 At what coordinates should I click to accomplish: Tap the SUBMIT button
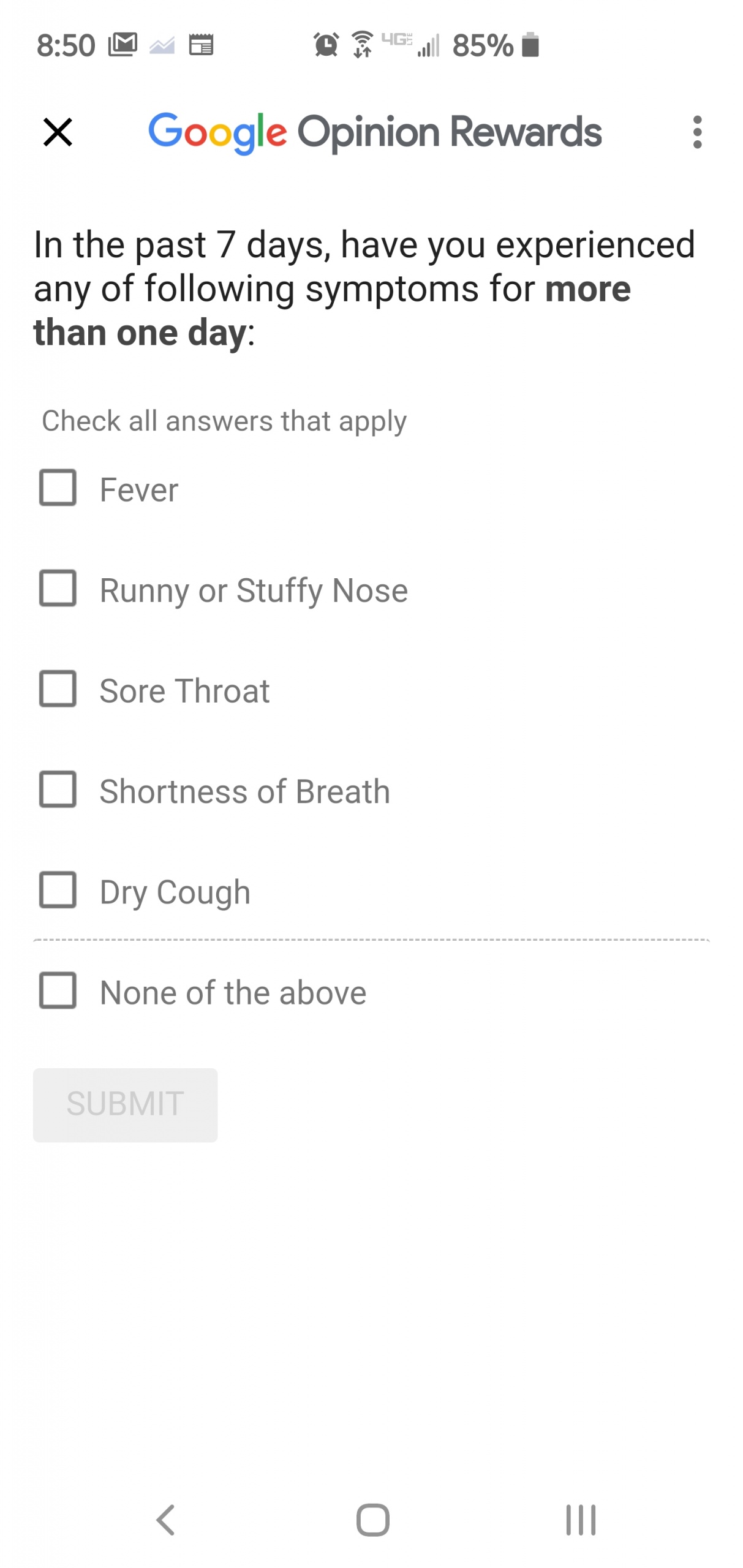point(125,1104)
